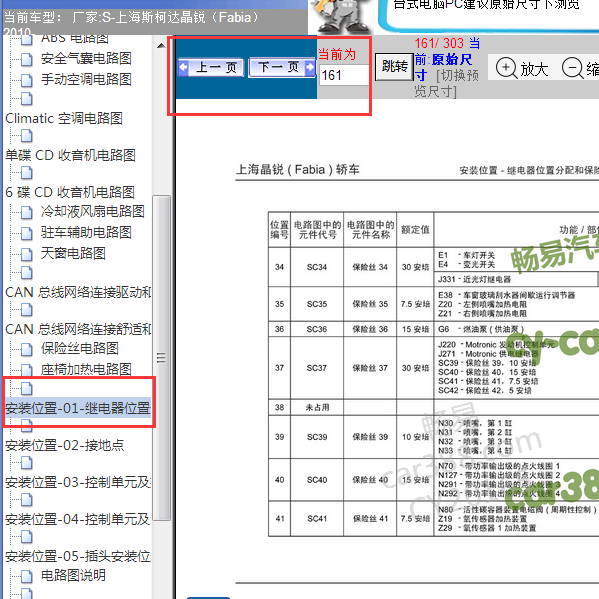Select CAN 总线网络连接舒适 entry

coord(78,329)
